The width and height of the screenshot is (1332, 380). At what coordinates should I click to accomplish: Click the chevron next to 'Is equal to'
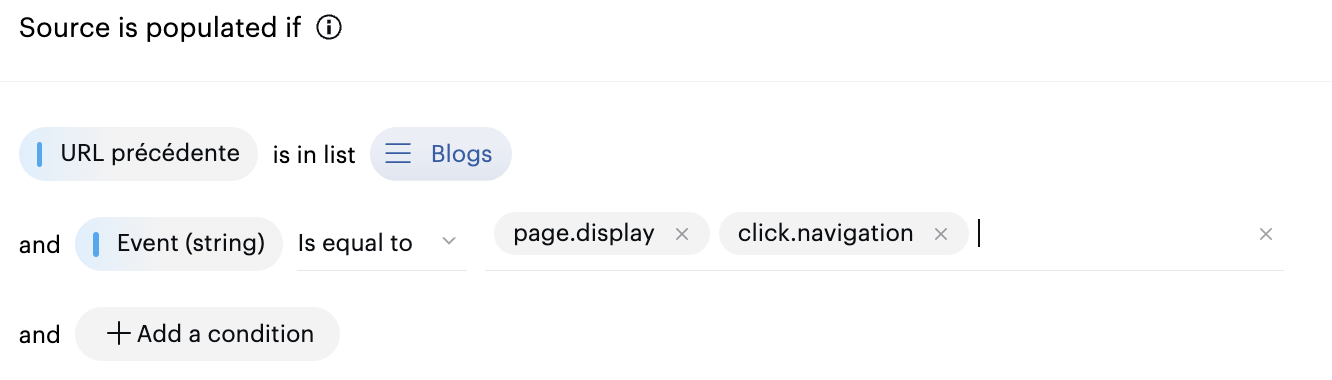coord(449,242)
